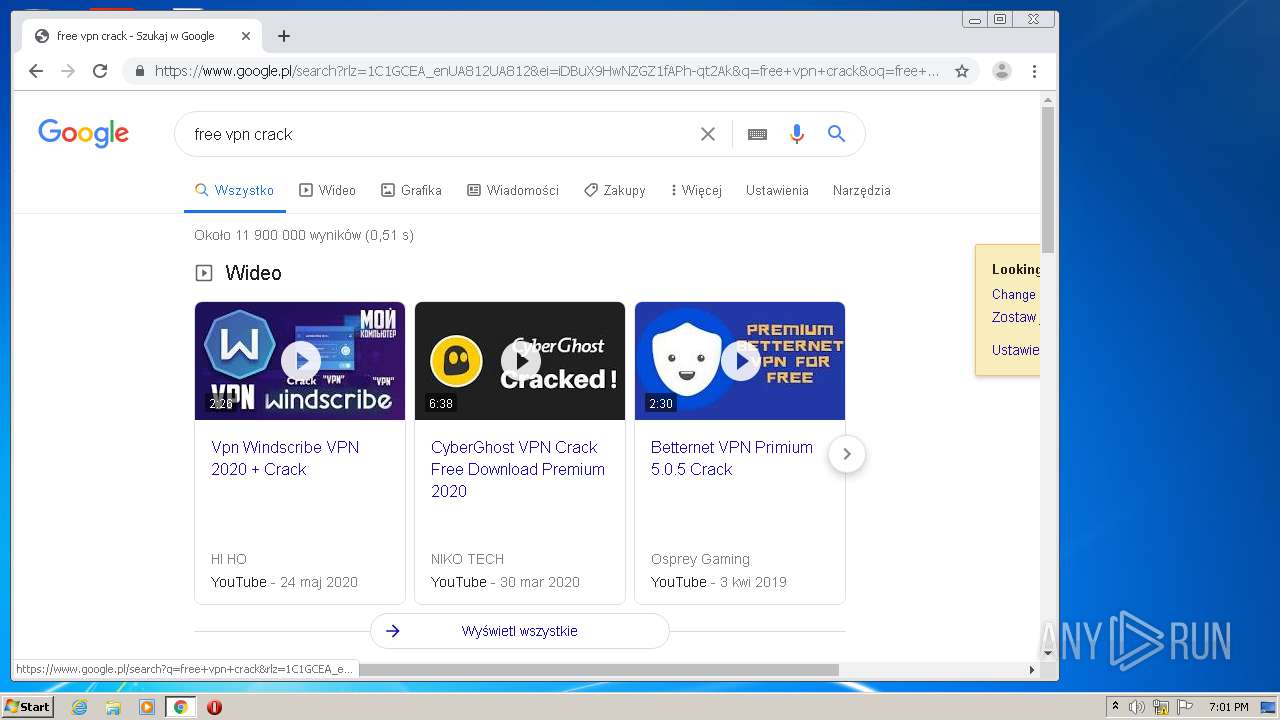Open the red Opera taskbar icon
Viewport: 1280px width, 720px height.
(214, 707)
